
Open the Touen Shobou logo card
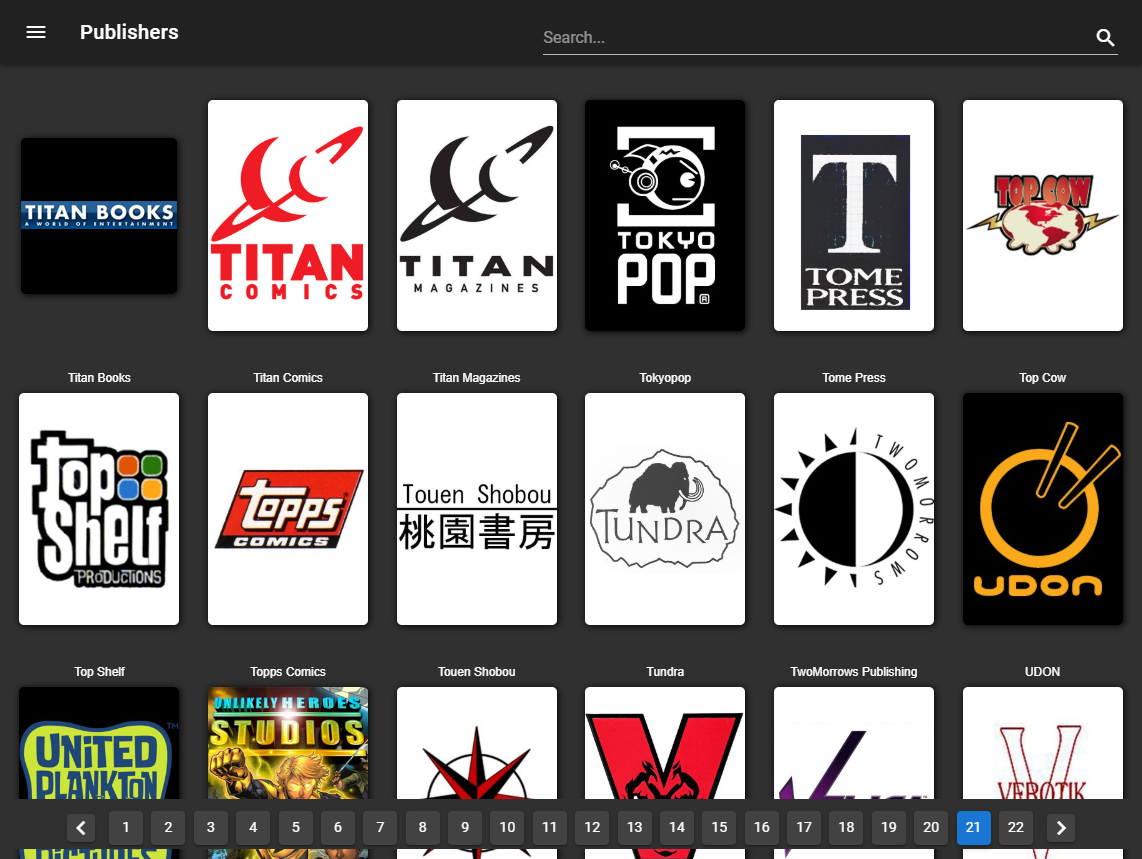point(476,509)
